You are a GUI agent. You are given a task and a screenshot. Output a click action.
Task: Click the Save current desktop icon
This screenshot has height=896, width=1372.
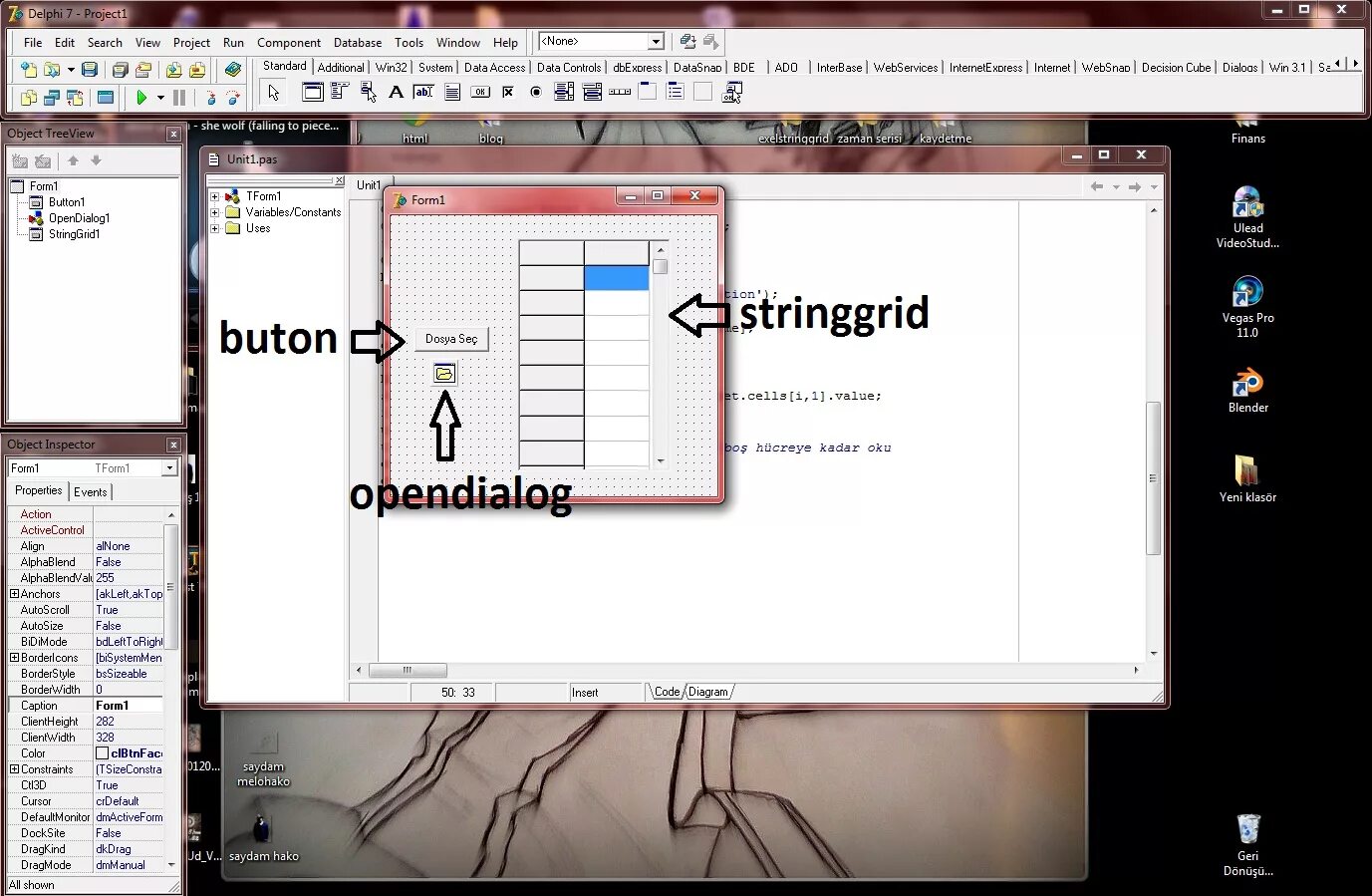[x=687, y=42]
